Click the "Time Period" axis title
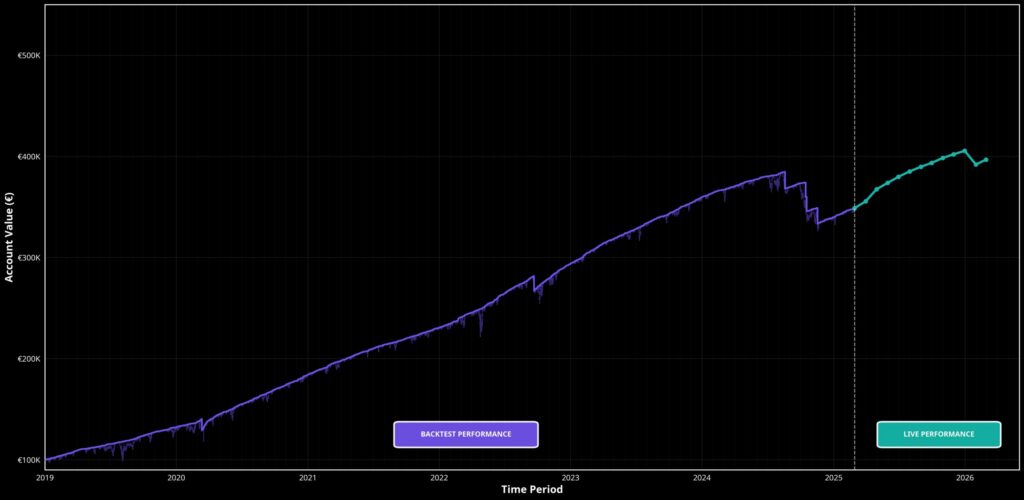Image resolution: width=1024 pixels, height=500 pixels. coord(532,490)
